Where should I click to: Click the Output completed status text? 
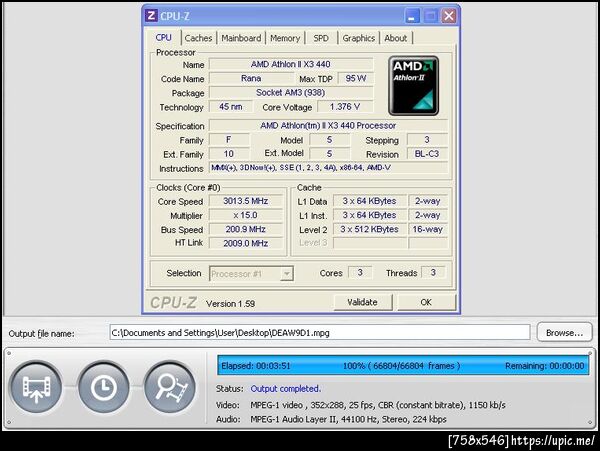tap(286, 389)
